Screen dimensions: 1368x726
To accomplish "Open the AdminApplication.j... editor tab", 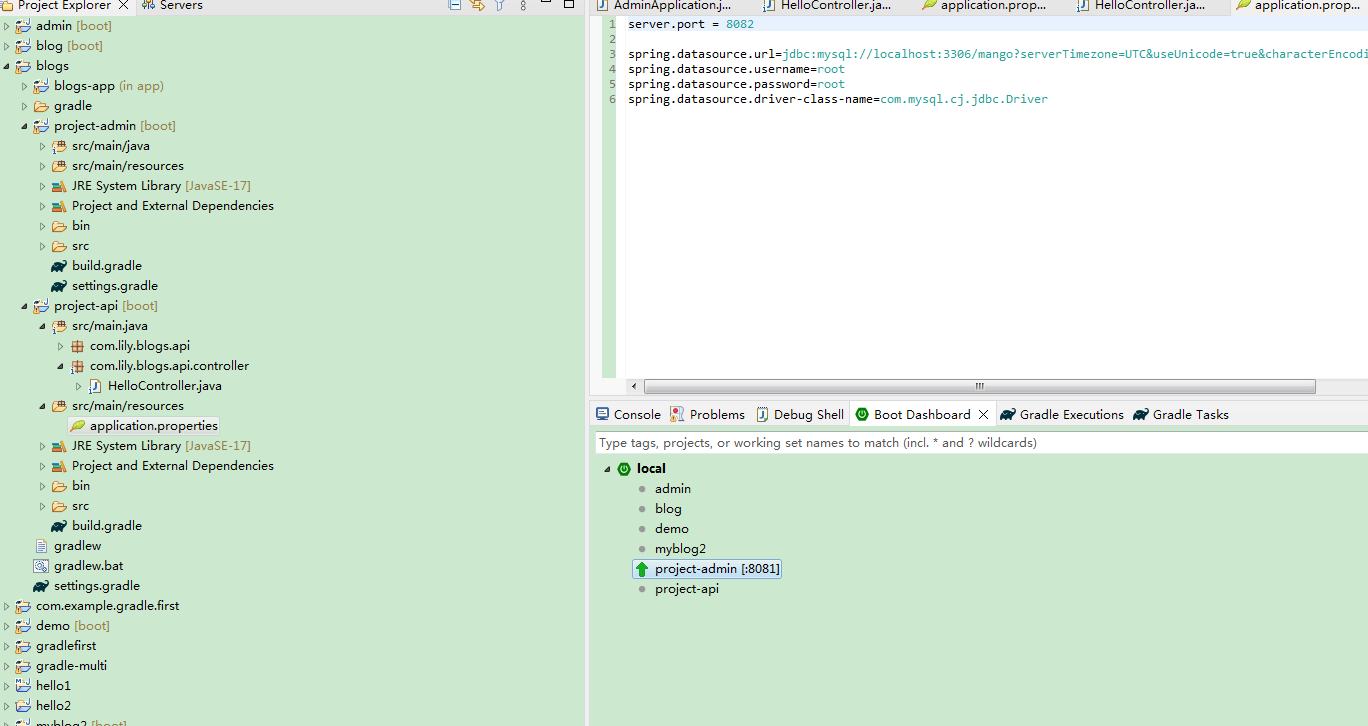I will (x=664, y=6).
